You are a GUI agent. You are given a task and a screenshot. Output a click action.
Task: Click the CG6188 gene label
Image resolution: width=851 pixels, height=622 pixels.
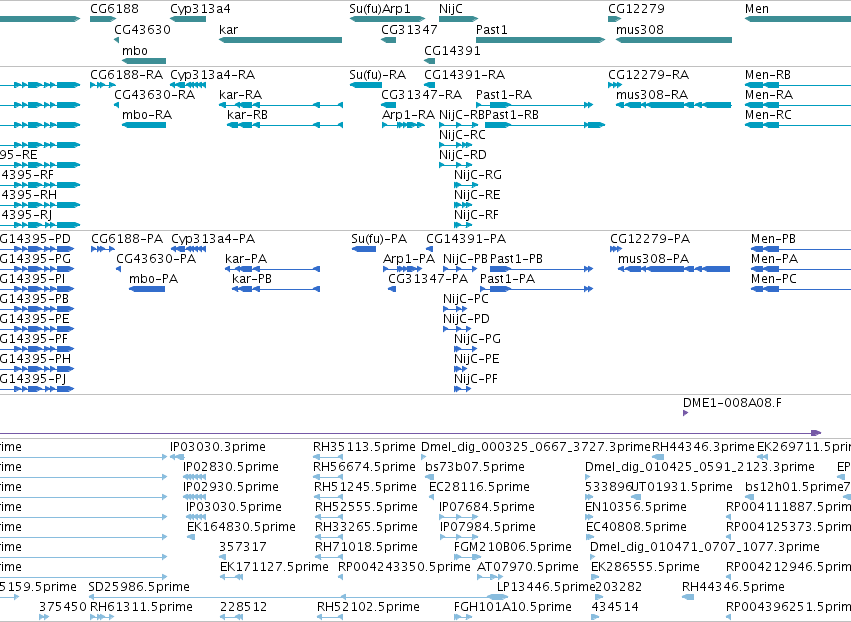pyautogui.click(x=115, y=9)
